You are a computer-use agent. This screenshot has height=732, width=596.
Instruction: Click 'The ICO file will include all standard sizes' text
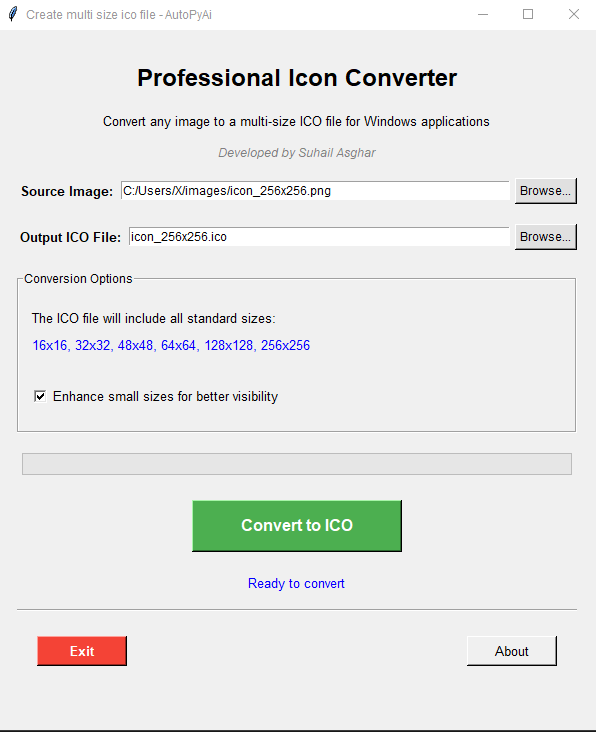pyautogui.click(x=154, y=318)
